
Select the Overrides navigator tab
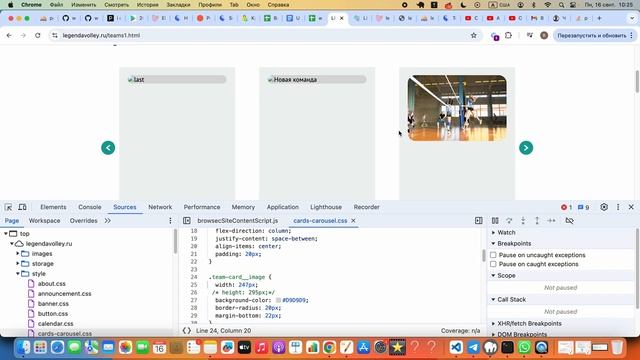84,221
